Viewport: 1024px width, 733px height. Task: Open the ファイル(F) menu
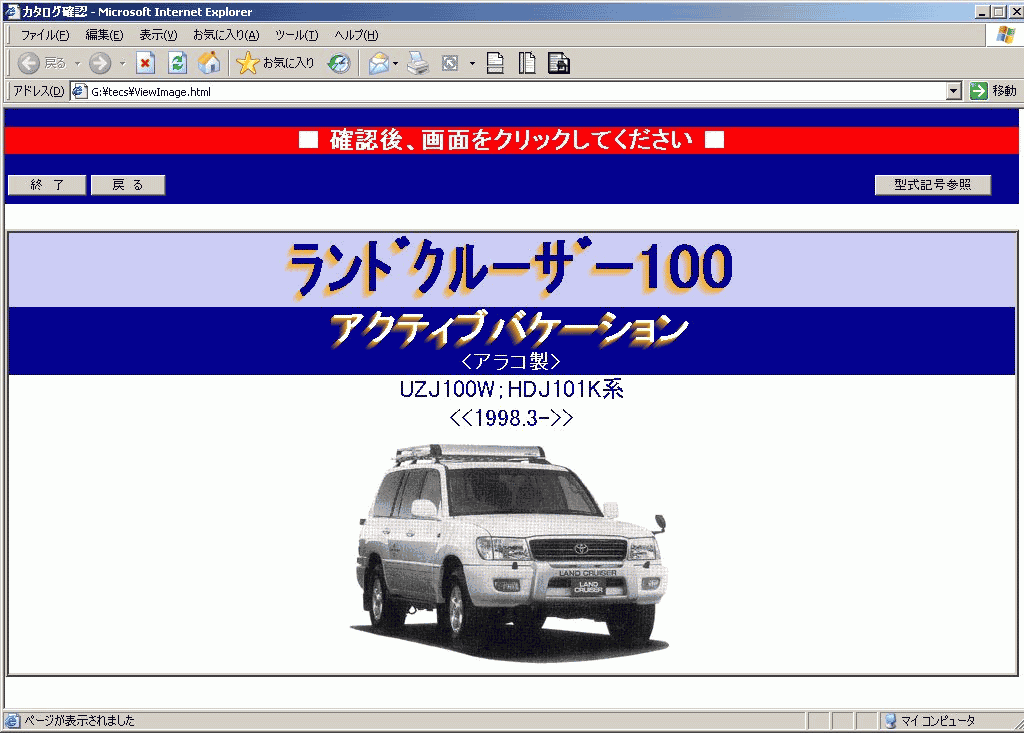point(44,35)
